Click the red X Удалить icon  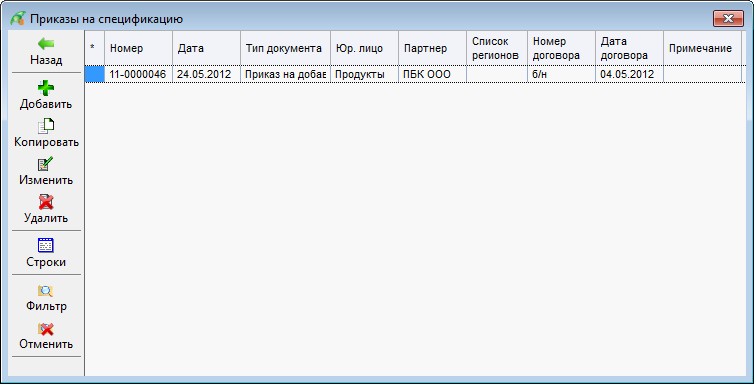click(x=46, y=202)
